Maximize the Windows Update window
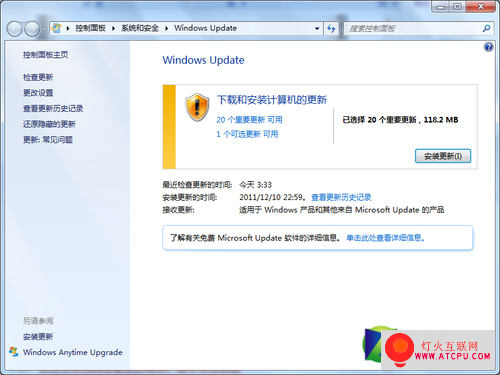This screenshot has width=500, height=375. point(458,7)
